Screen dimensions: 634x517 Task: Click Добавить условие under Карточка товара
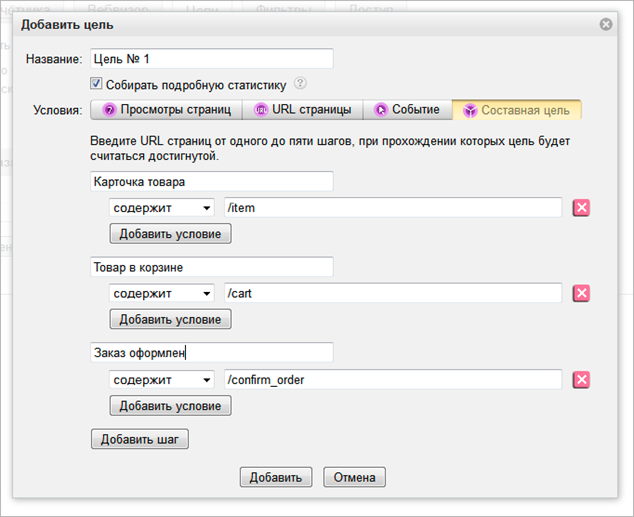170,233
